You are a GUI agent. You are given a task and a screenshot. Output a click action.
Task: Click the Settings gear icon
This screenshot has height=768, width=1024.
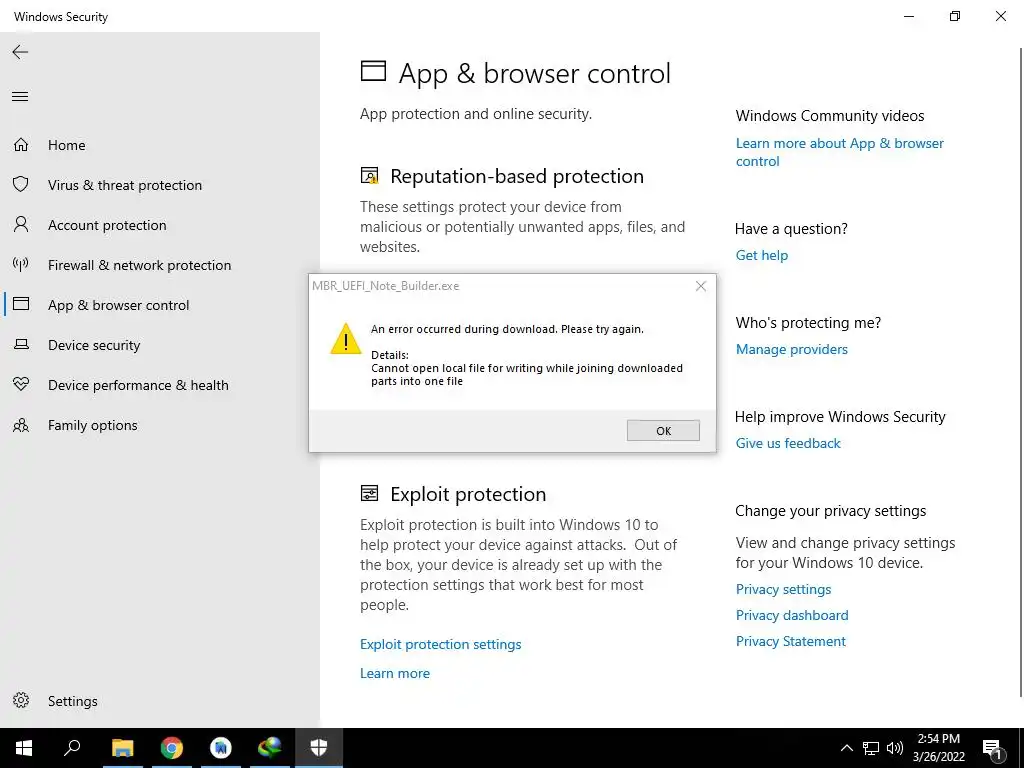(21, 700)
